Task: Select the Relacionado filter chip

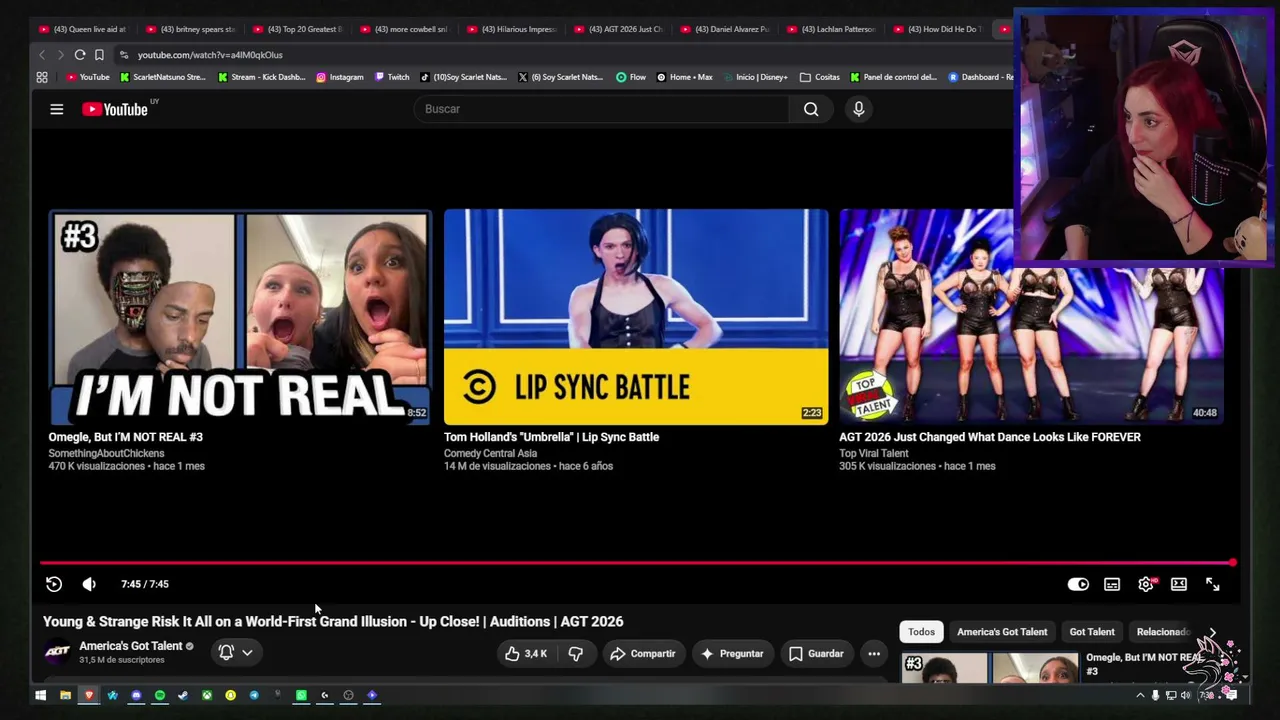Action: [1163, 632]
